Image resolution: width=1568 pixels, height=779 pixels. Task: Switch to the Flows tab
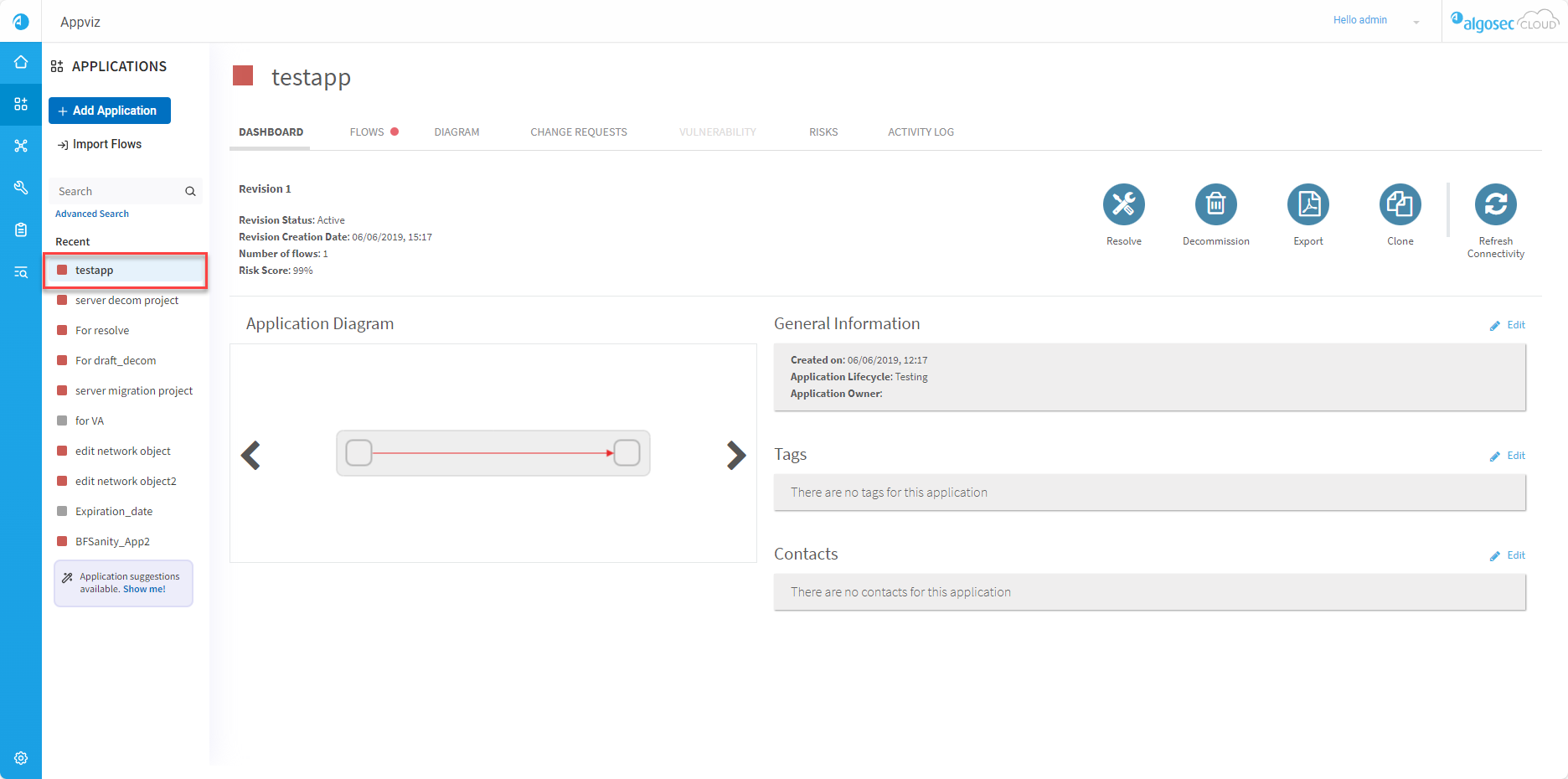coord(367,132)
